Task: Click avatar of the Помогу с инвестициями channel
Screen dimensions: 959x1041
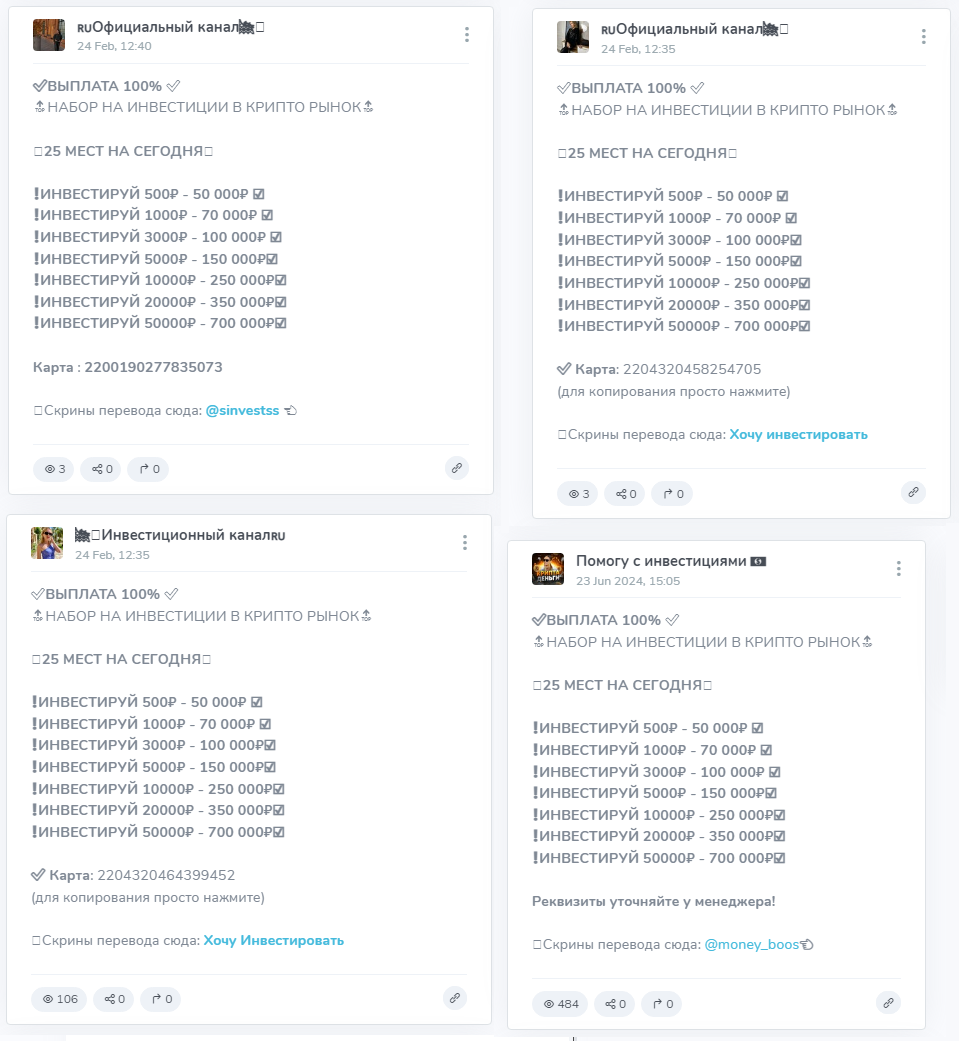Action: [548, 569]
